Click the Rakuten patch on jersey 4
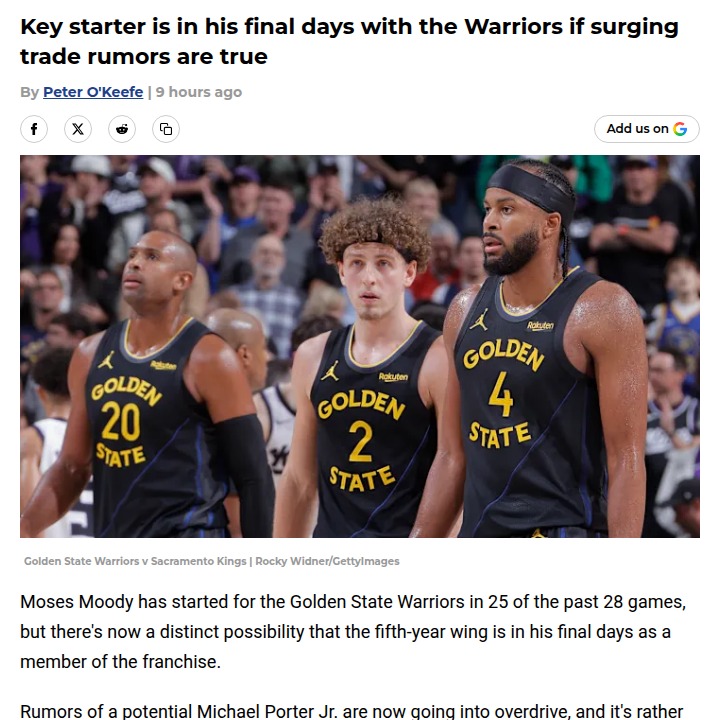Viewport: 720px width, 720px height. tap(540, 326)
